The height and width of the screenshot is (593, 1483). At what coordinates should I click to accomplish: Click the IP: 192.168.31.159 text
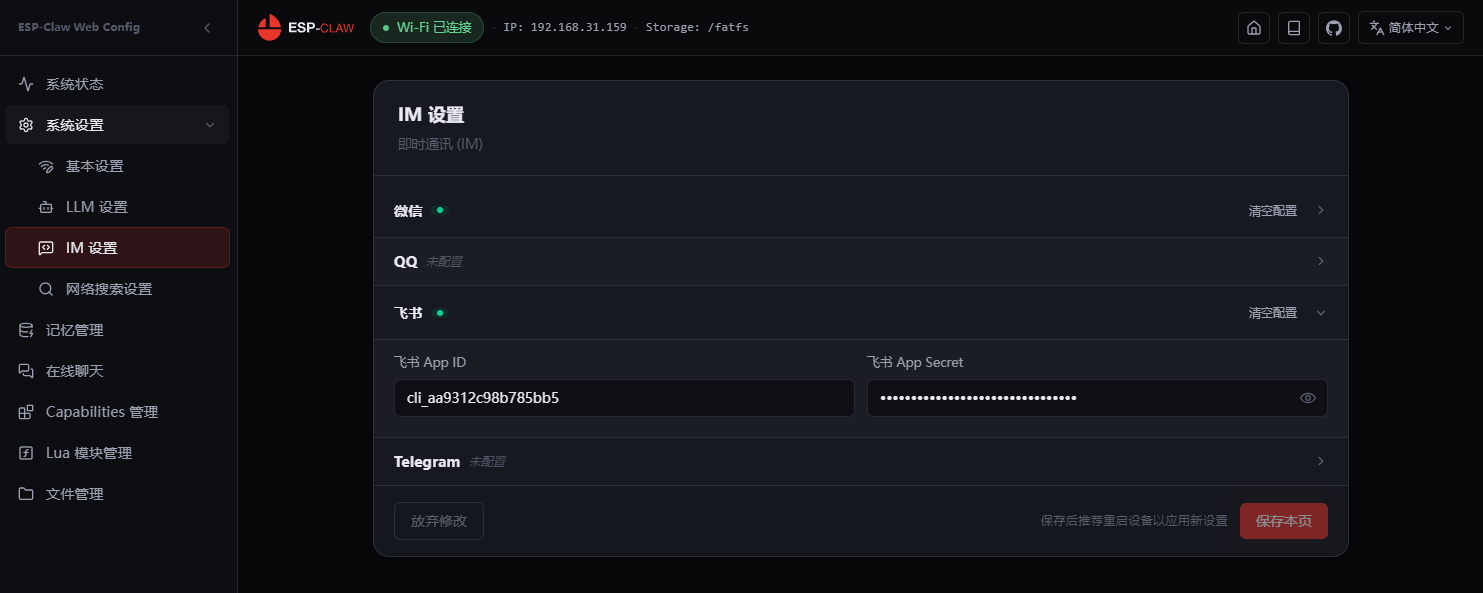(x=565, y=28)
